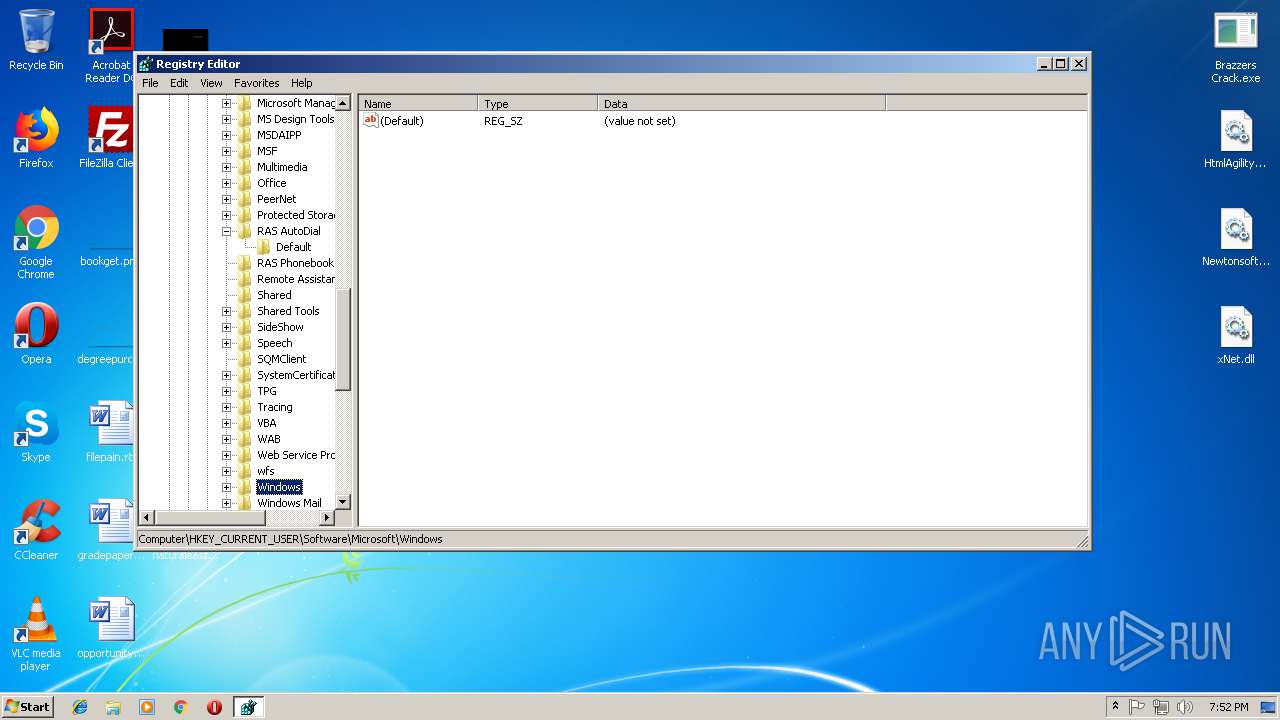Click the registry path in status bar
Image resolution: width=1280 pixels, height=720 pixels.
click(x=290, y=539)
